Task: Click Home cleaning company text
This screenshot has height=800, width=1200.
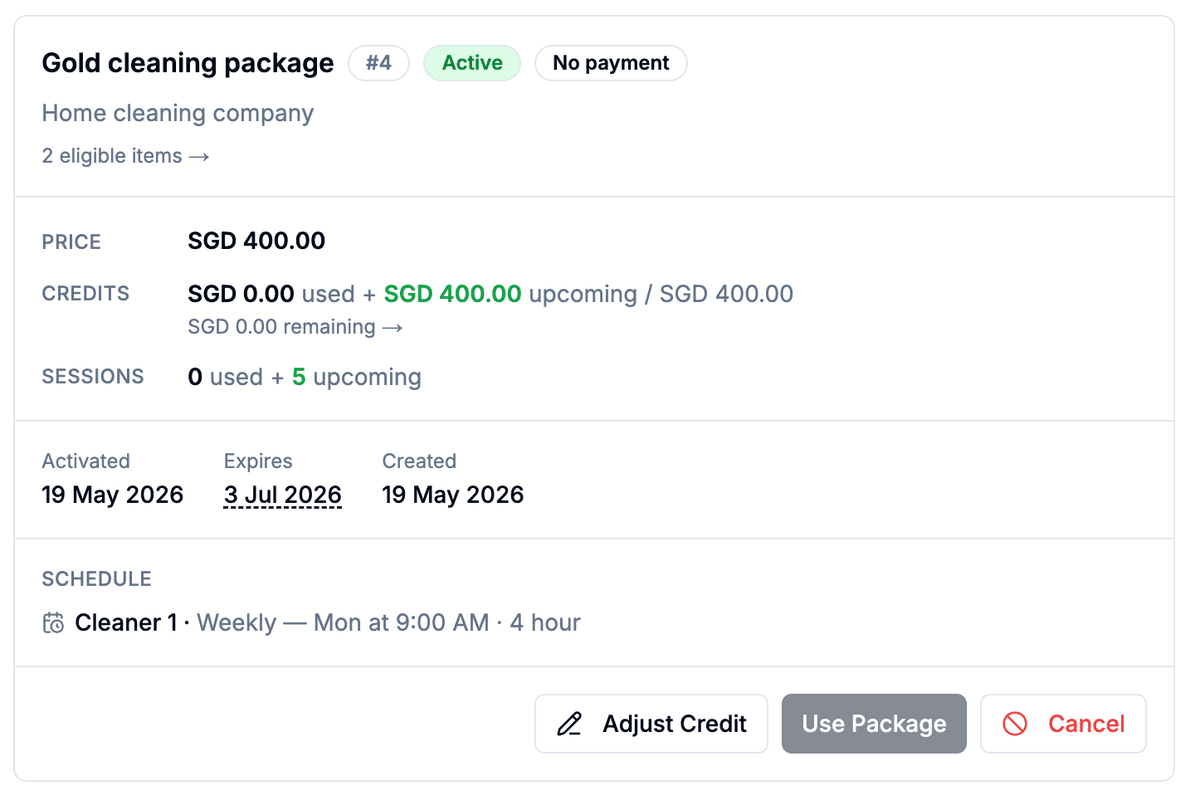Action: pyautogui.click(x=178, y=114)
